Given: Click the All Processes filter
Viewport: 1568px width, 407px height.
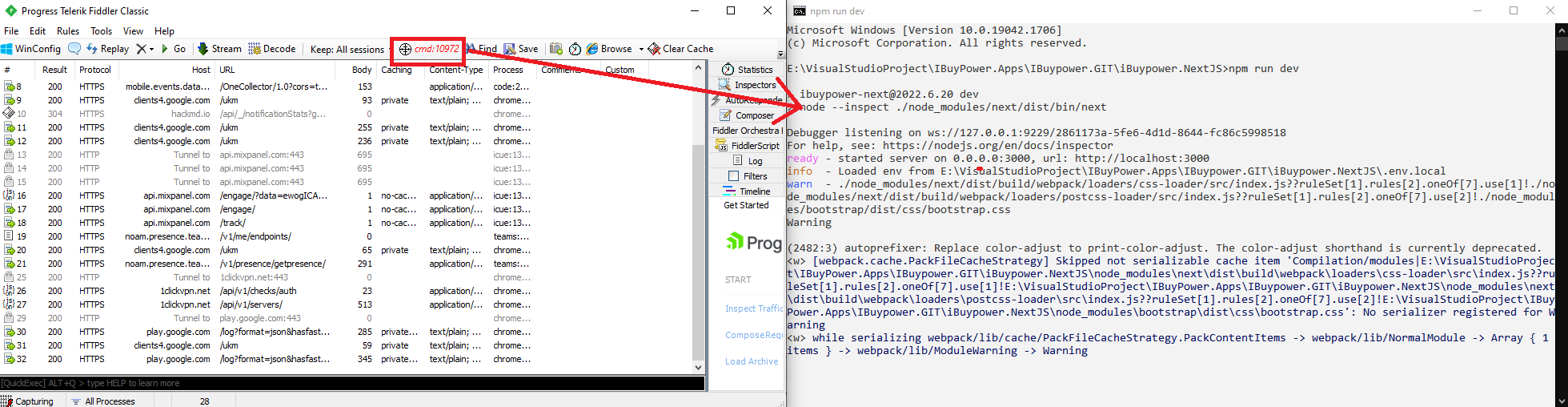Looking at the screenshot, I should tap(103, 401).
